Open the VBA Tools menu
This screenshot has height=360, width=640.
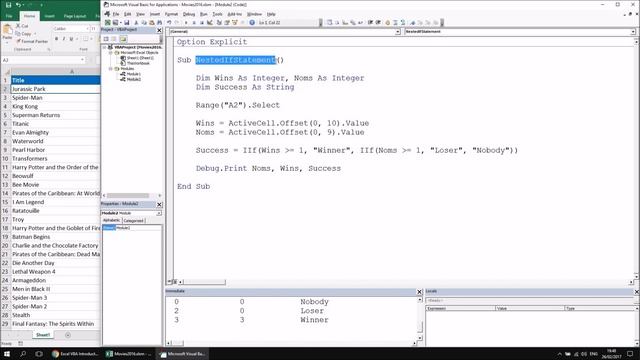click(217, 14)
